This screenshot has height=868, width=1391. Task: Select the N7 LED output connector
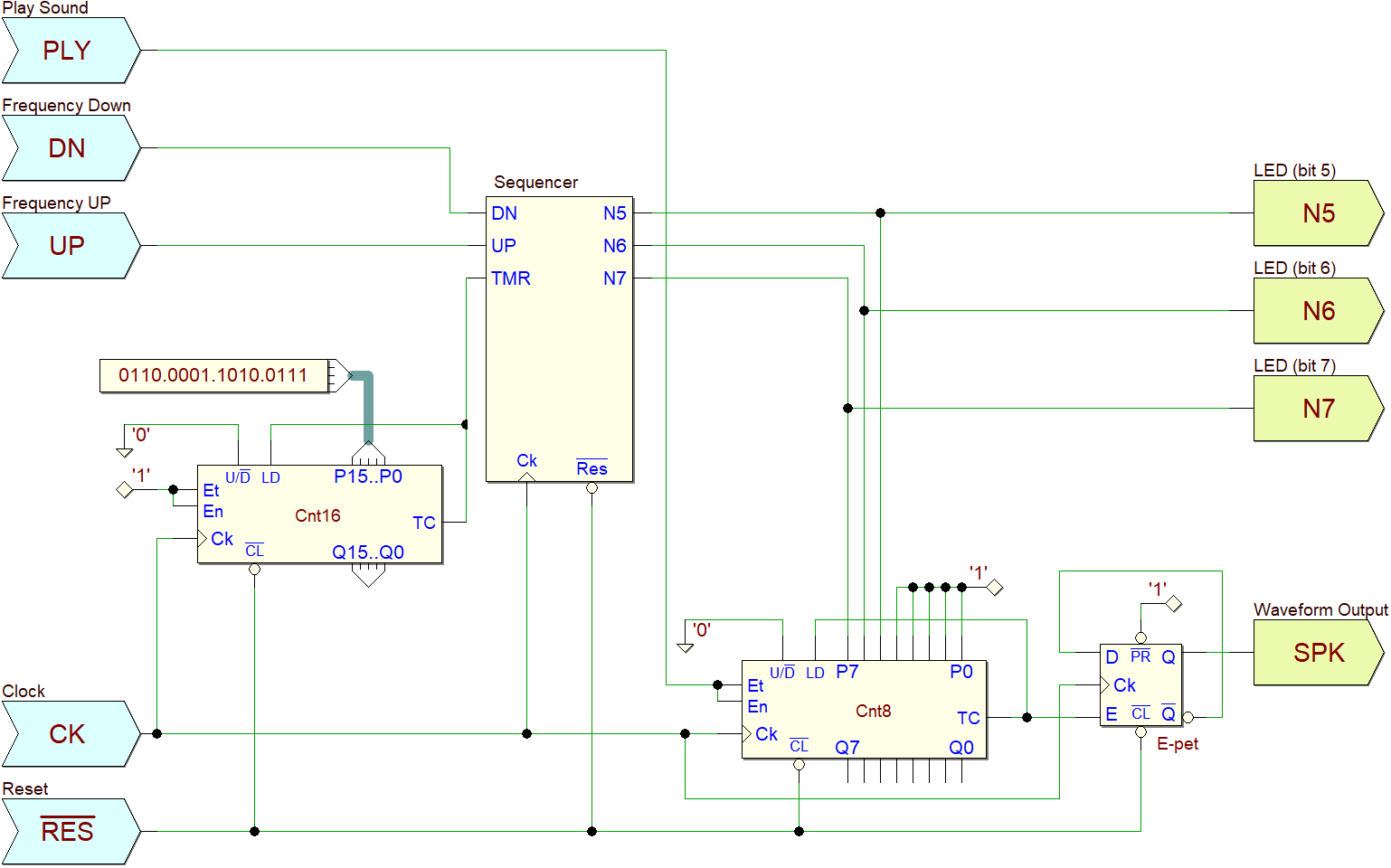(x=1319, y=409)
